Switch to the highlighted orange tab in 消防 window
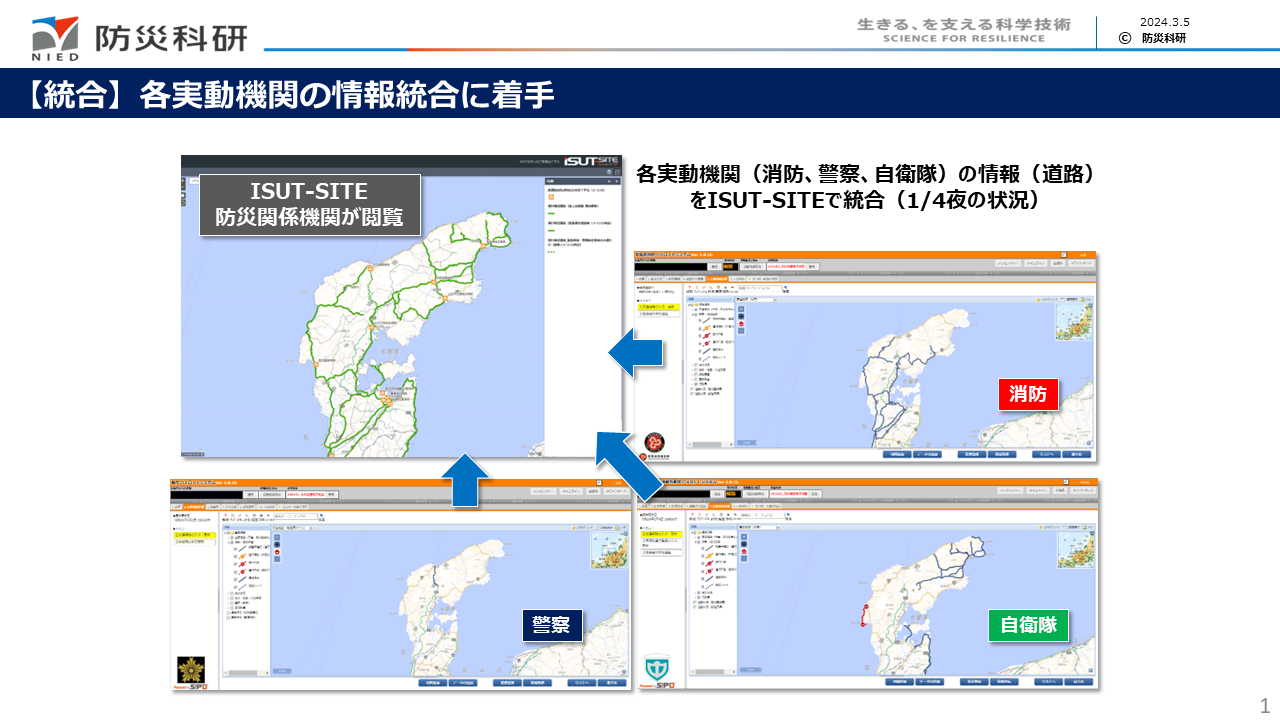 [x=716, y=278]
